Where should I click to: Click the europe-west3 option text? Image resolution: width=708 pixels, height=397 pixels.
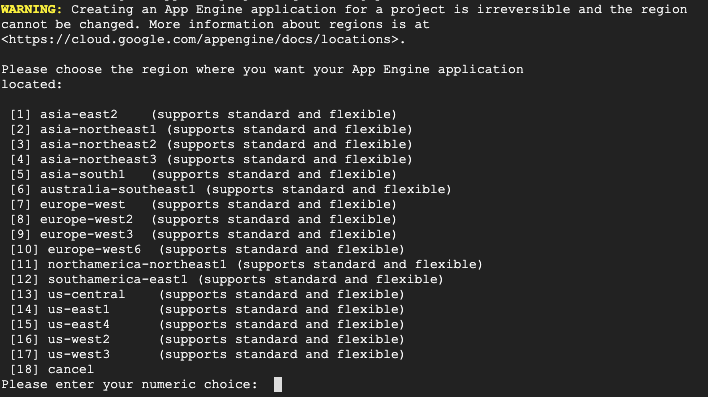click(x=86, y=234)
